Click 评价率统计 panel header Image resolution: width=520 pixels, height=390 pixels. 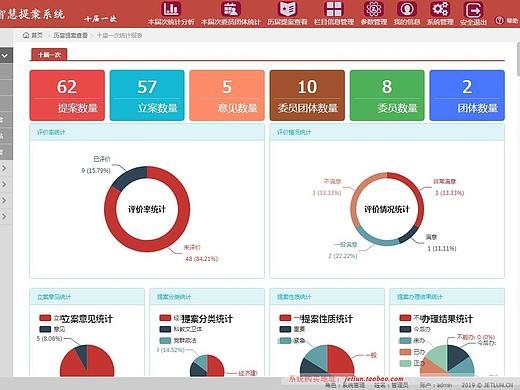click(x=147, y=132)
